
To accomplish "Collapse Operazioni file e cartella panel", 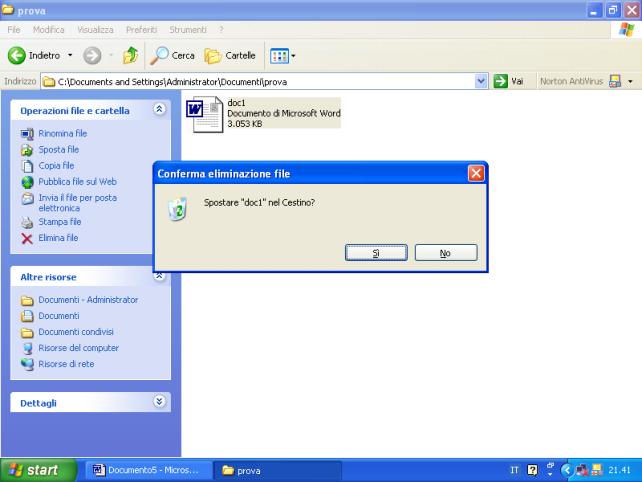I will [x=159, y=109].
